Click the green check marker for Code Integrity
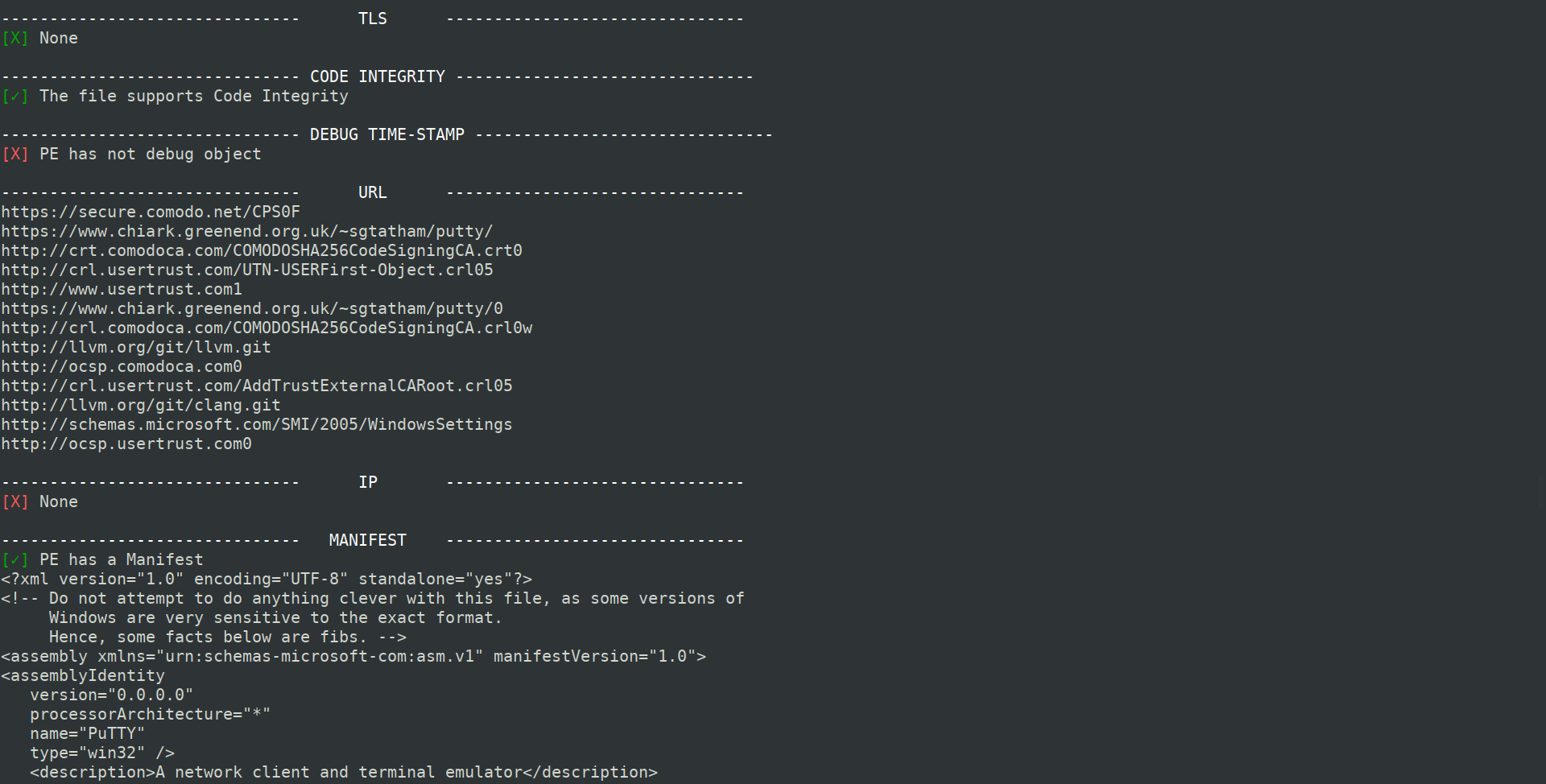The height and width of the screenshot is (784, 1546). coord(15,96)
